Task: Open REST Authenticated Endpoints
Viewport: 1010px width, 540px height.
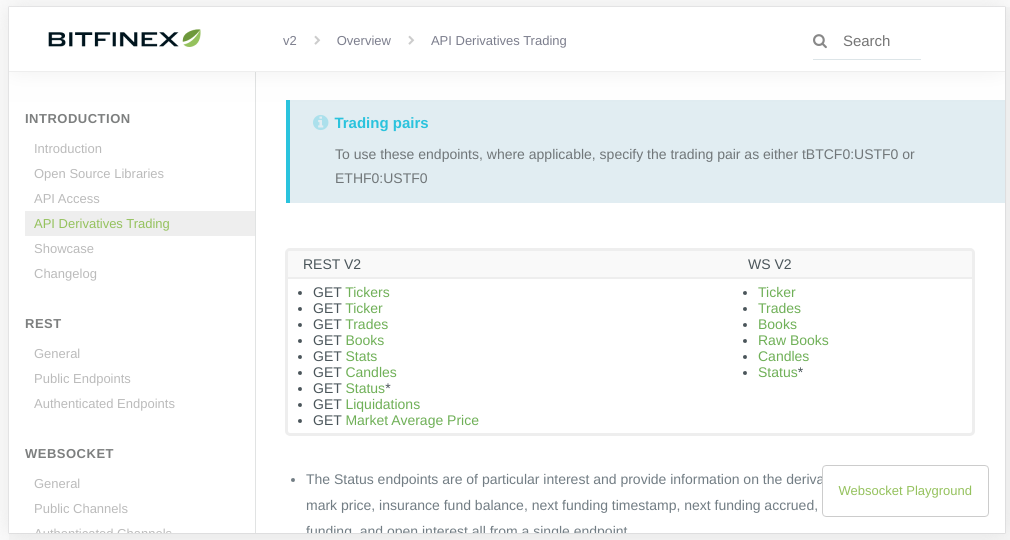Action: tap(104, 404)
